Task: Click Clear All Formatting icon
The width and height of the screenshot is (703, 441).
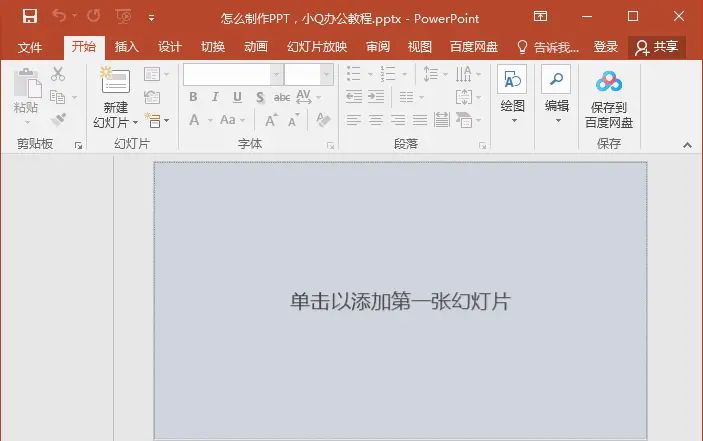Action: pos(323,120)
